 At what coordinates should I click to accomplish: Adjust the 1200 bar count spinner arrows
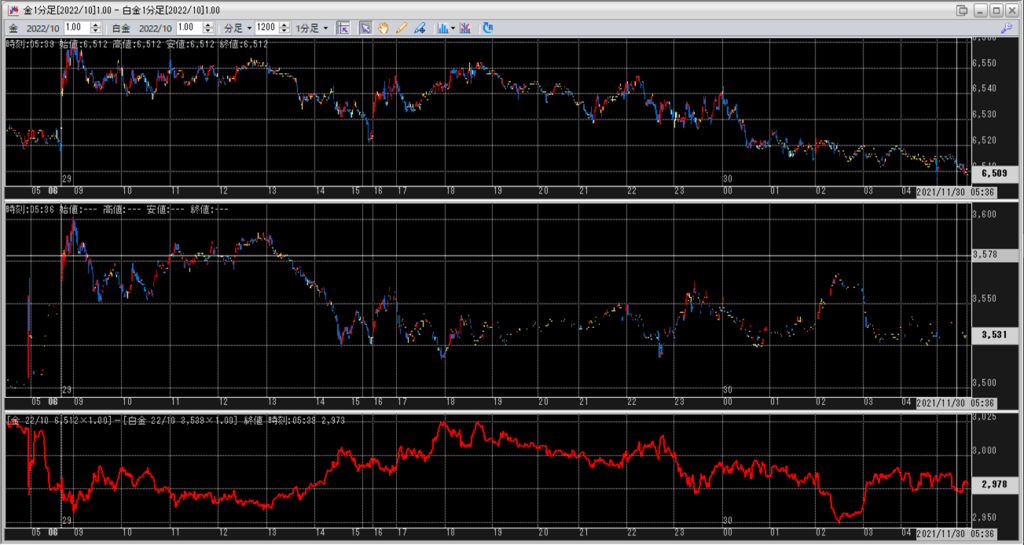click(x=284, y=28)
